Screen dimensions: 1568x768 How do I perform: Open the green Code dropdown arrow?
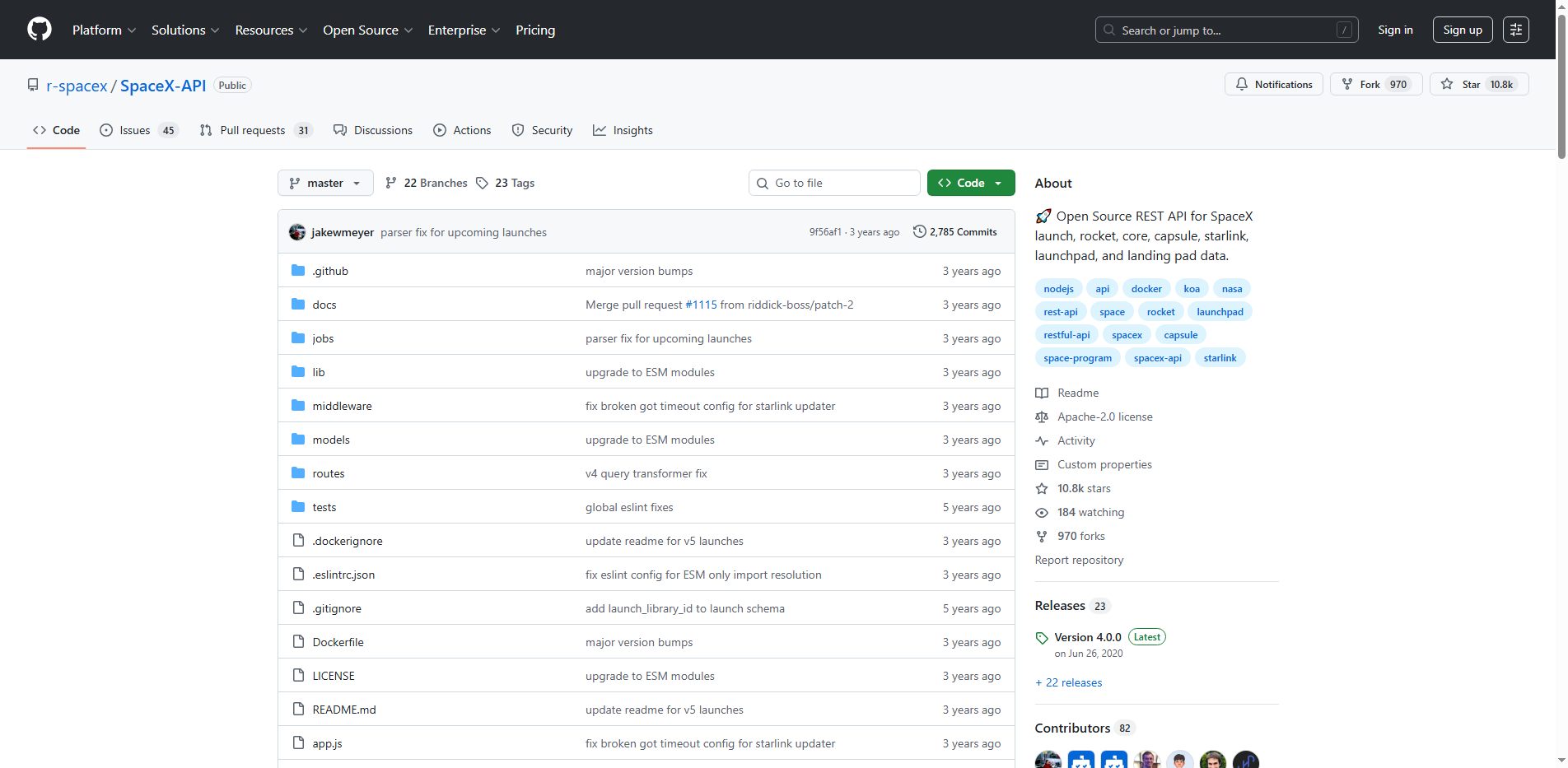point(999,182)
